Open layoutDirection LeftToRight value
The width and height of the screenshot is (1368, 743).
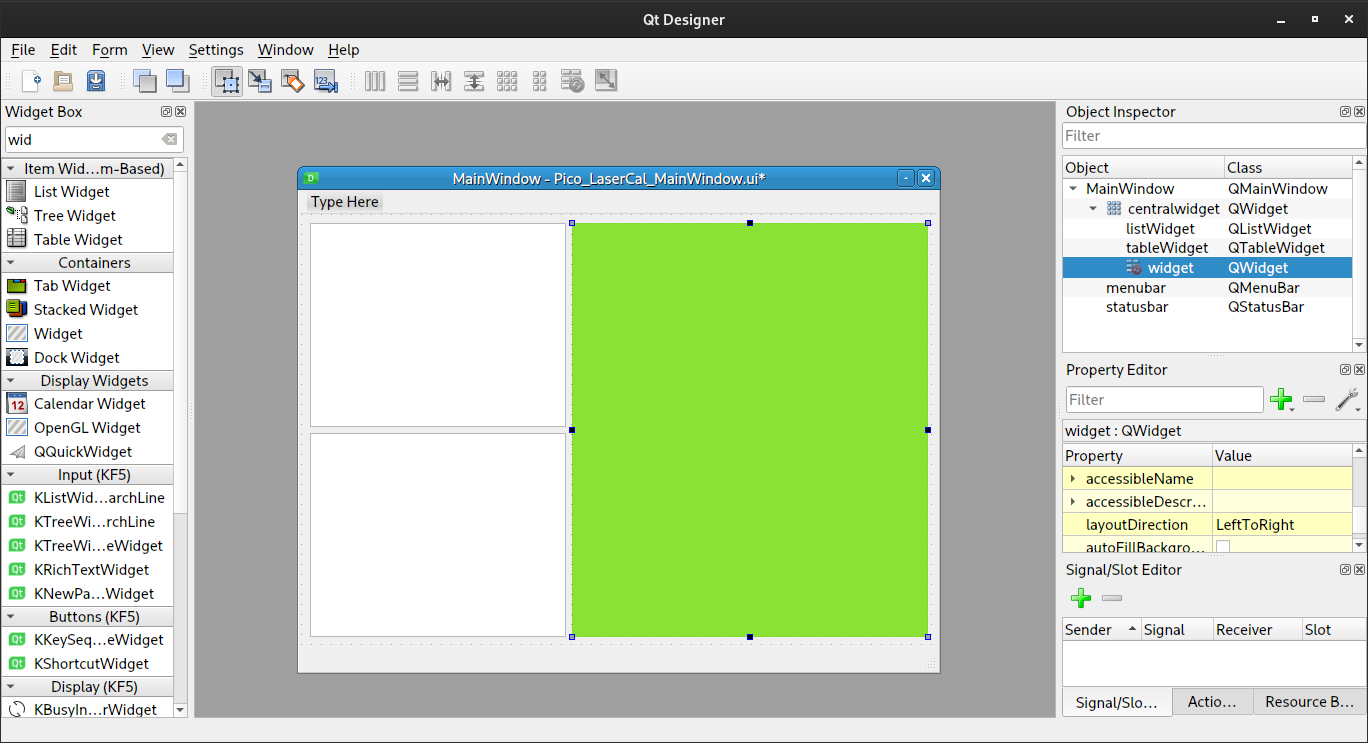pyautogui.click(x=1282, y=525)
